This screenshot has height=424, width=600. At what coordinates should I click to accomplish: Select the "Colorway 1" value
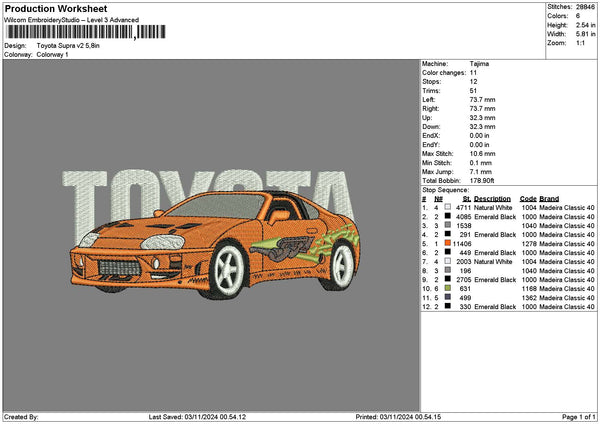52,55
